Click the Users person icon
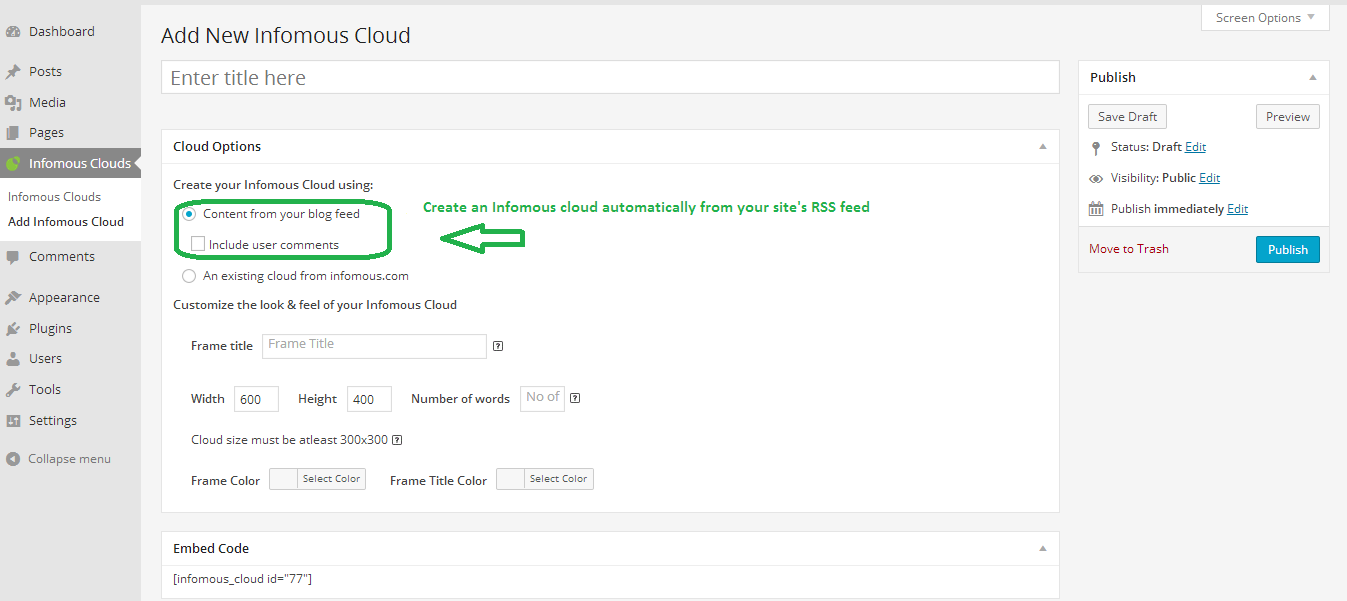 13,359
